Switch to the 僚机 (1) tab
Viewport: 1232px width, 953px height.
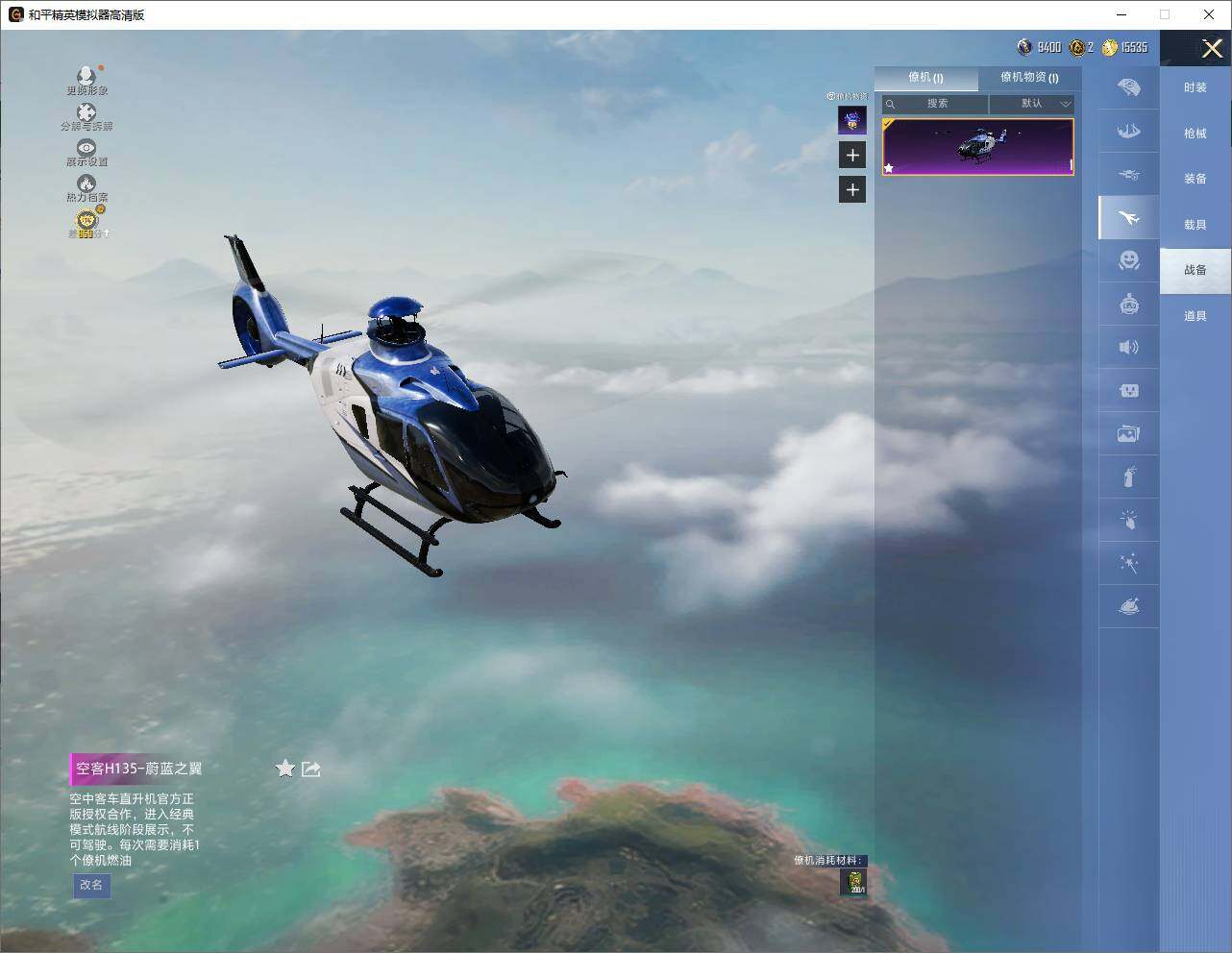(926, 78)
